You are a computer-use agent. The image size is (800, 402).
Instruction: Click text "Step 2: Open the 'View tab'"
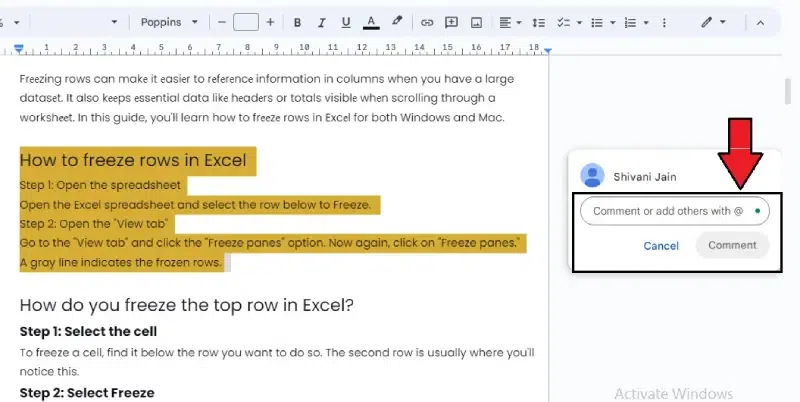94,224
